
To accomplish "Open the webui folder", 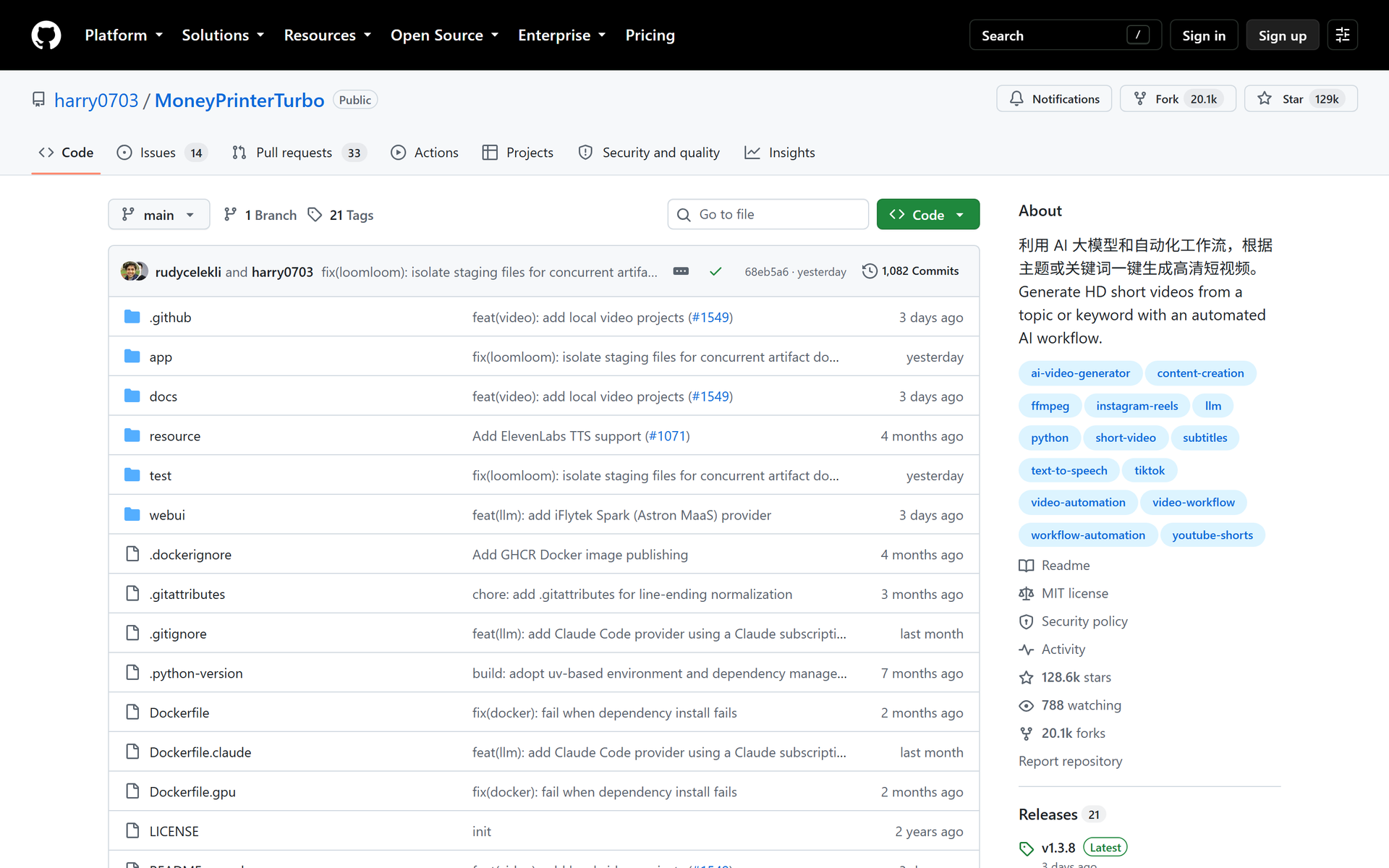I will 167,515.
